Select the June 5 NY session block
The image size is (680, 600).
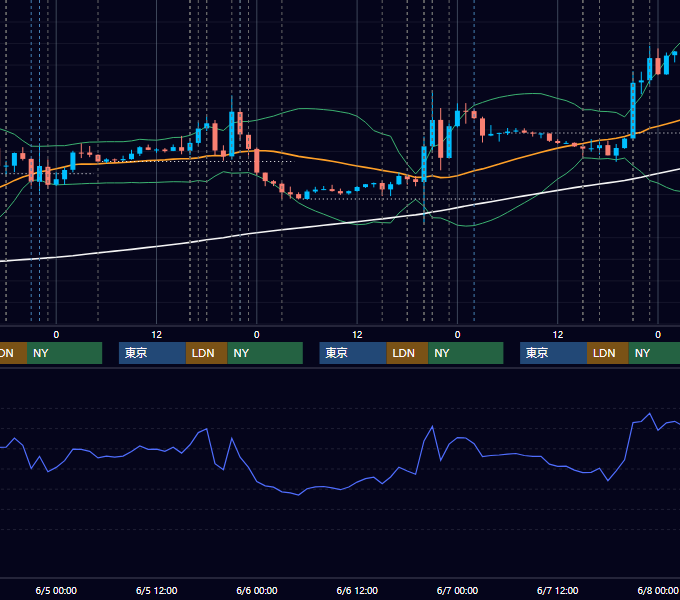tap(265, 353)
